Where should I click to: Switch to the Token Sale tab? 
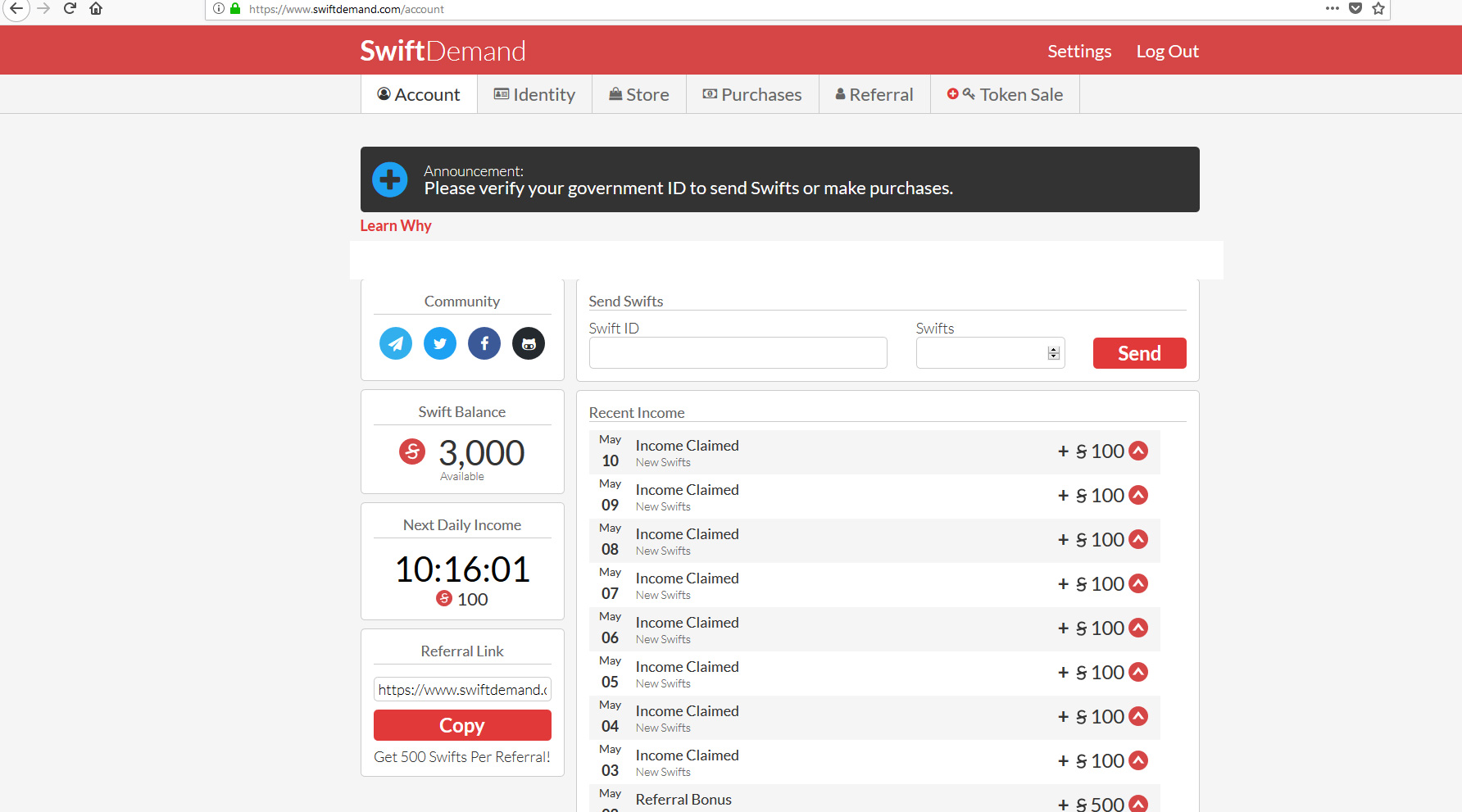[1005, 94]
